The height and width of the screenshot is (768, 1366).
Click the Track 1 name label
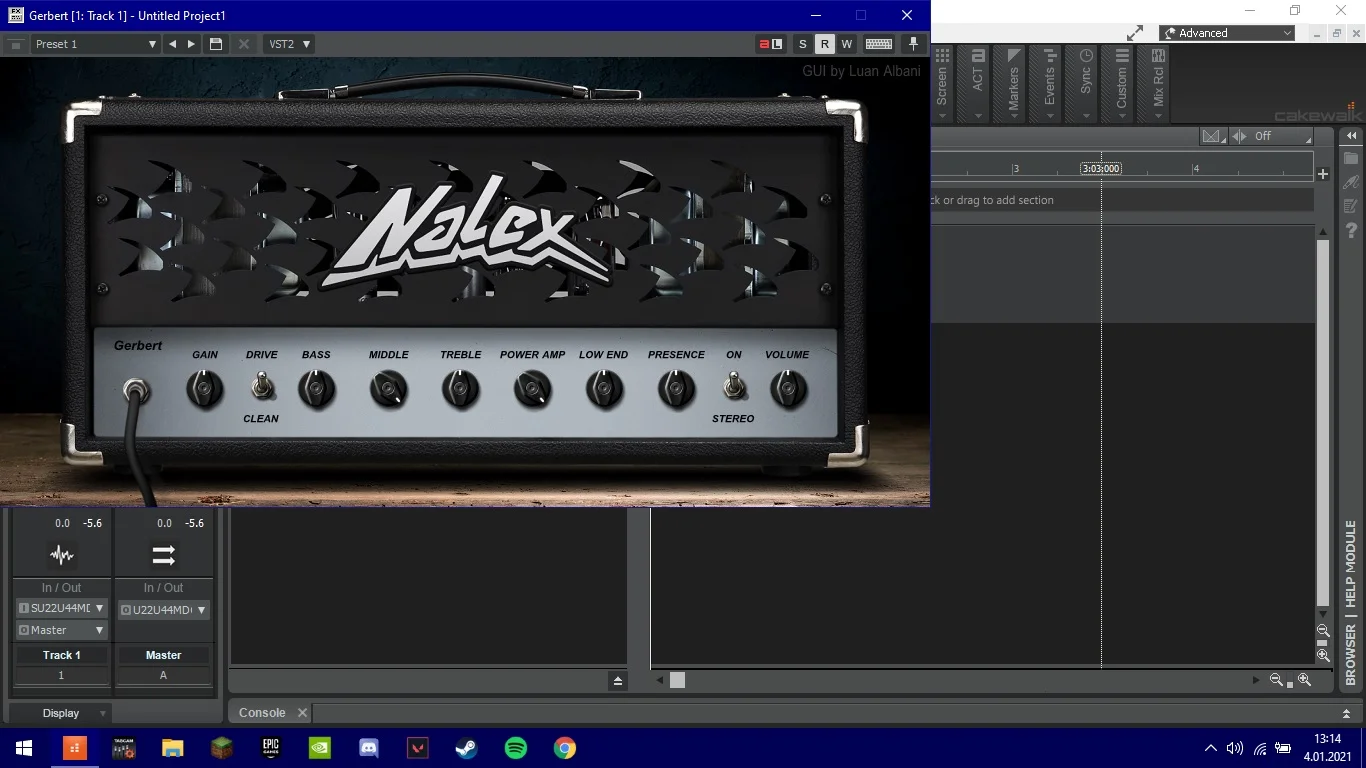pos(61,655)
